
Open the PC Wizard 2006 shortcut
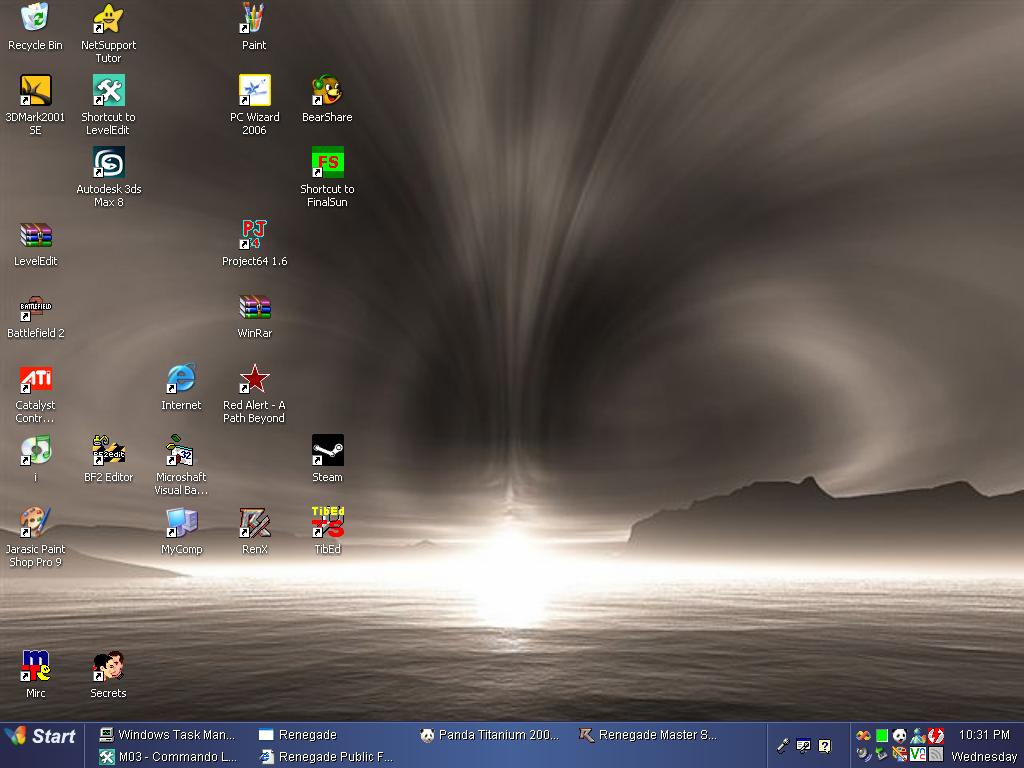(254, 91)
